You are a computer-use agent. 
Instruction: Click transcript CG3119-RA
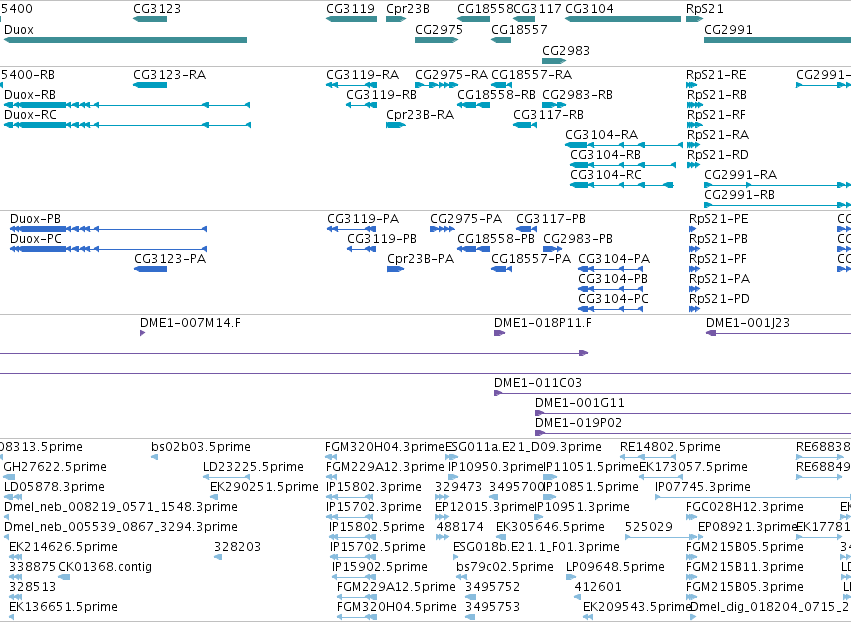coord(363,75)
